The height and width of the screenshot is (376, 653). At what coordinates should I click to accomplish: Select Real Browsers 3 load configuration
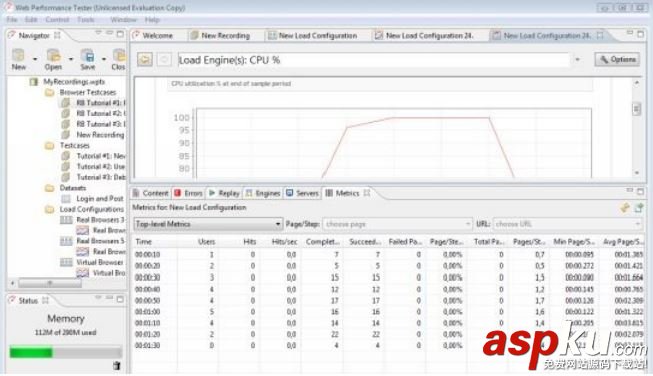pos(100,220)
